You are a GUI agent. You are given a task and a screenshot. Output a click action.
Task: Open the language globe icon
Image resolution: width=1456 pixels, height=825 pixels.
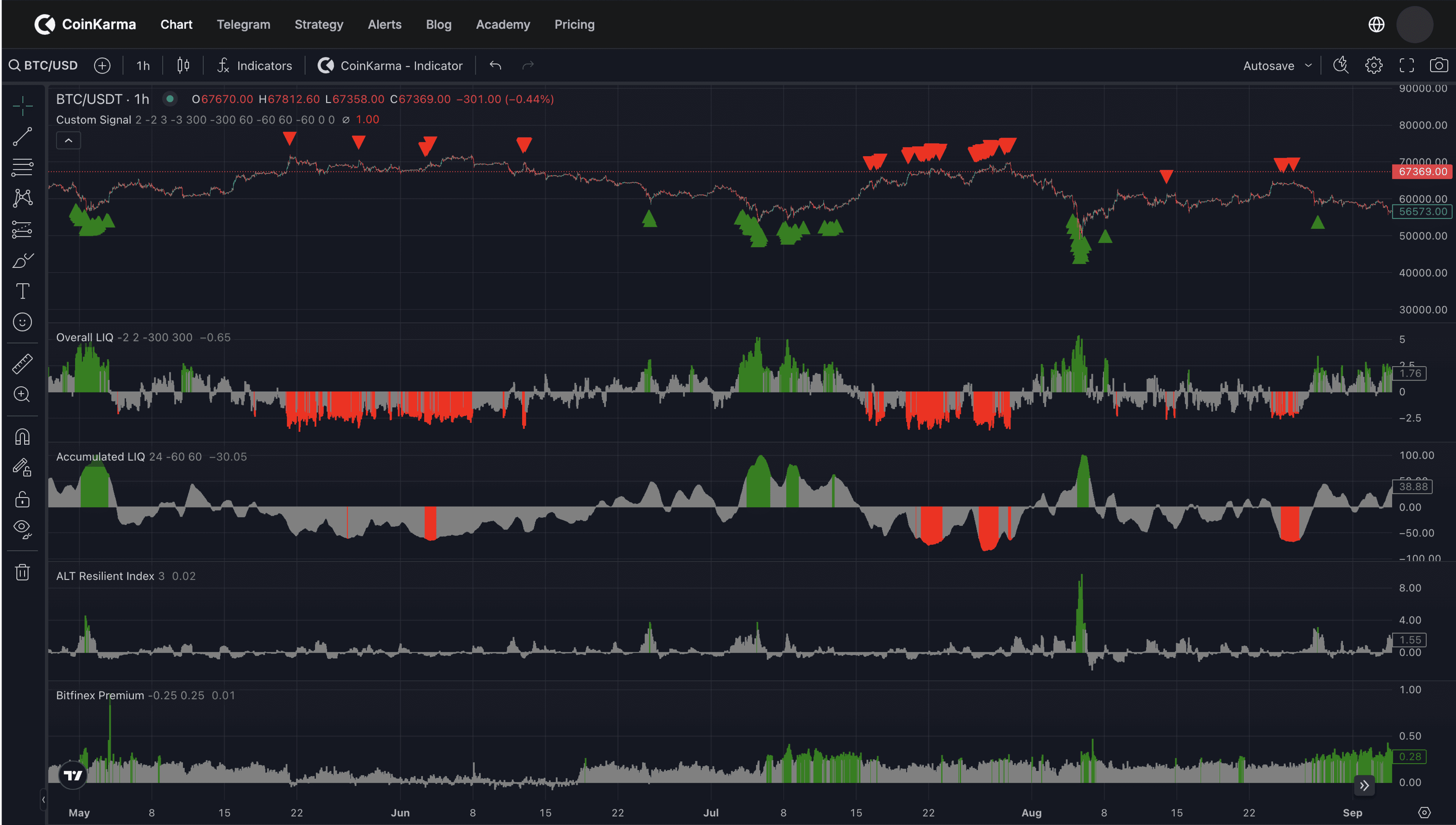click(x=1376, y=24)
